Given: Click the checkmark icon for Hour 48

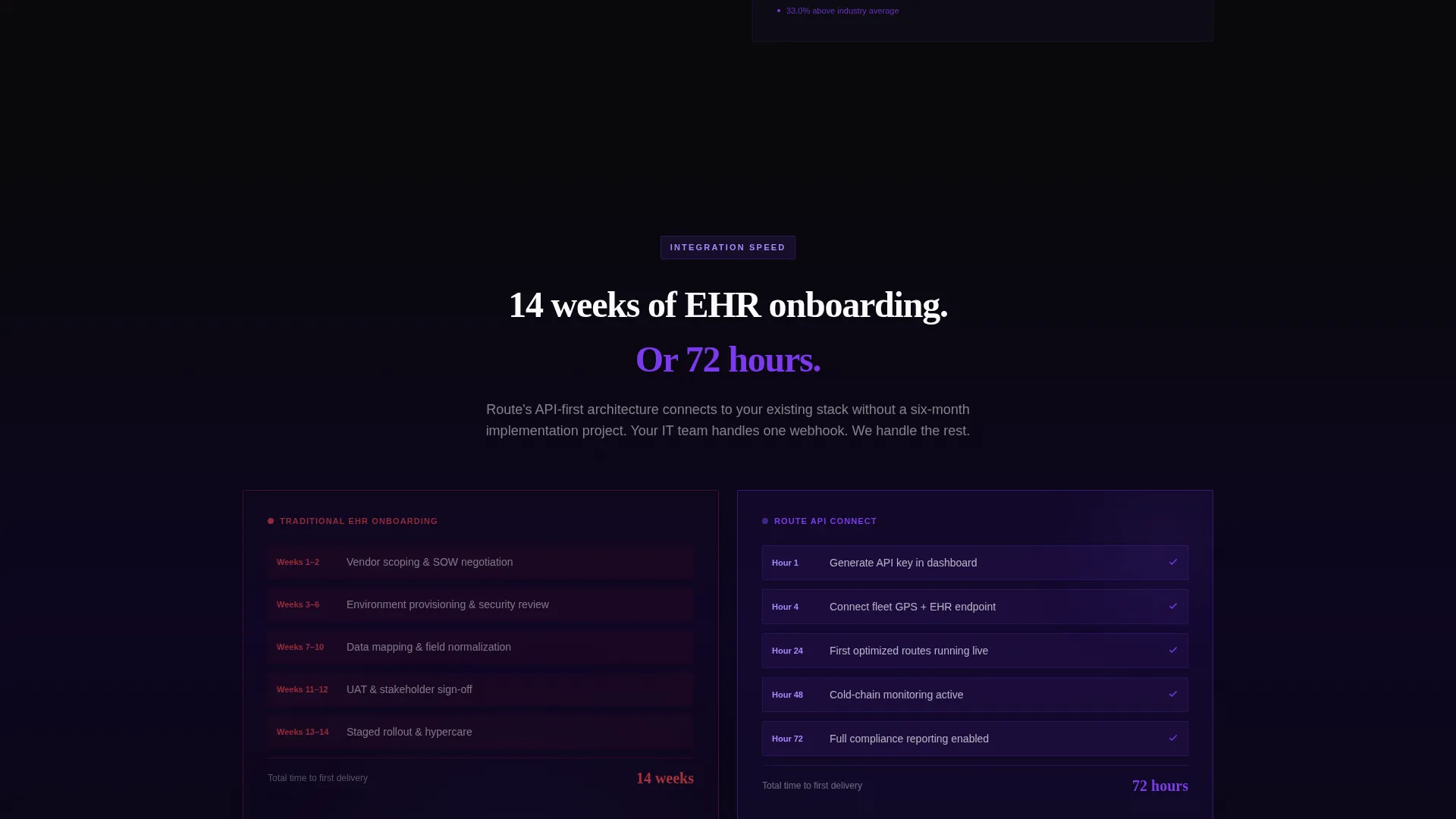Looking at the screenshot, I should tap(1173, 694).
